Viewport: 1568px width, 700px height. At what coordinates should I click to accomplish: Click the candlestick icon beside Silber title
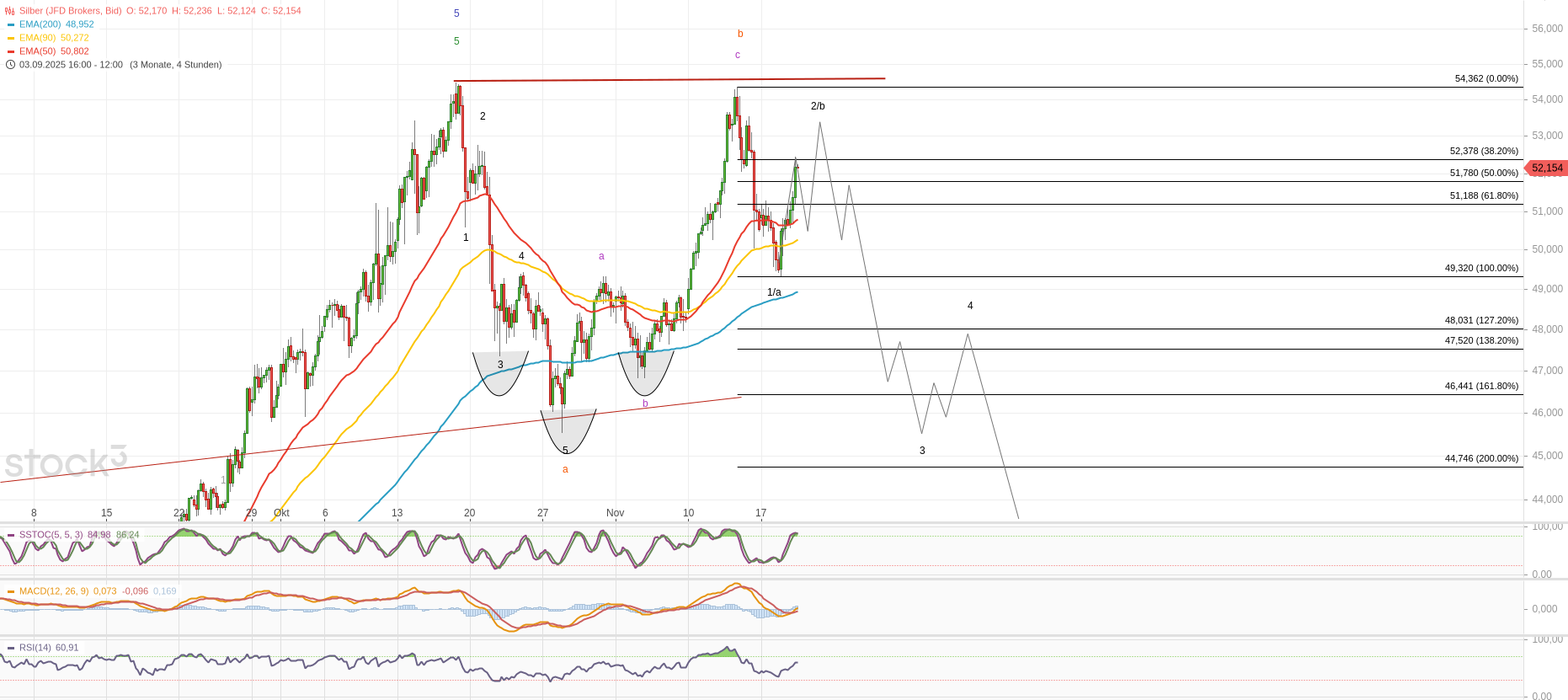10,11
